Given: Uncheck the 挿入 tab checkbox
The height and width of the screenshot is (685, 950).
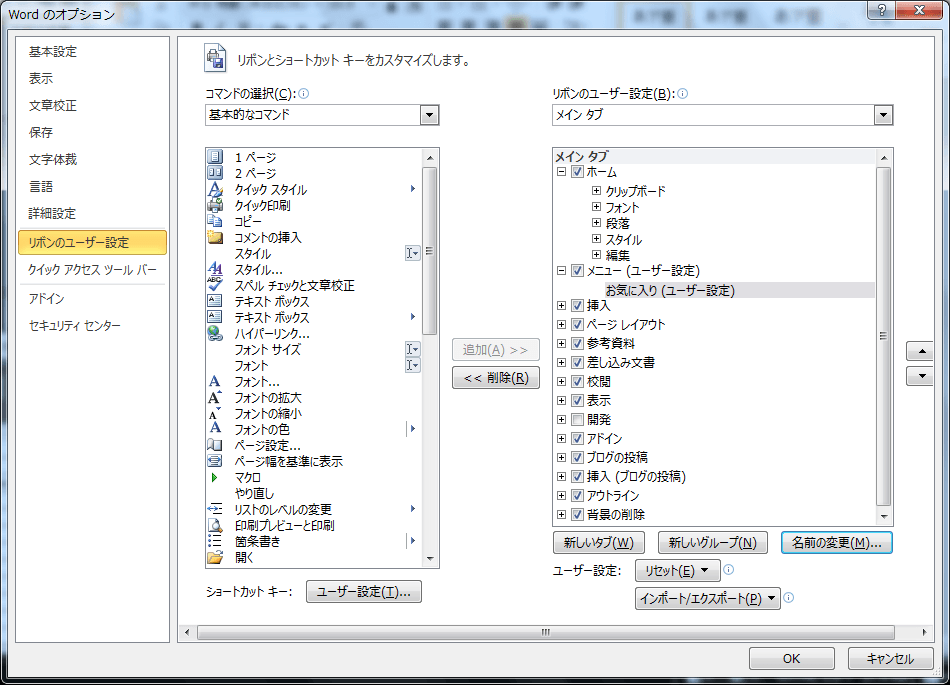Looking at the screenshot, I should click(x=577, y=305).
